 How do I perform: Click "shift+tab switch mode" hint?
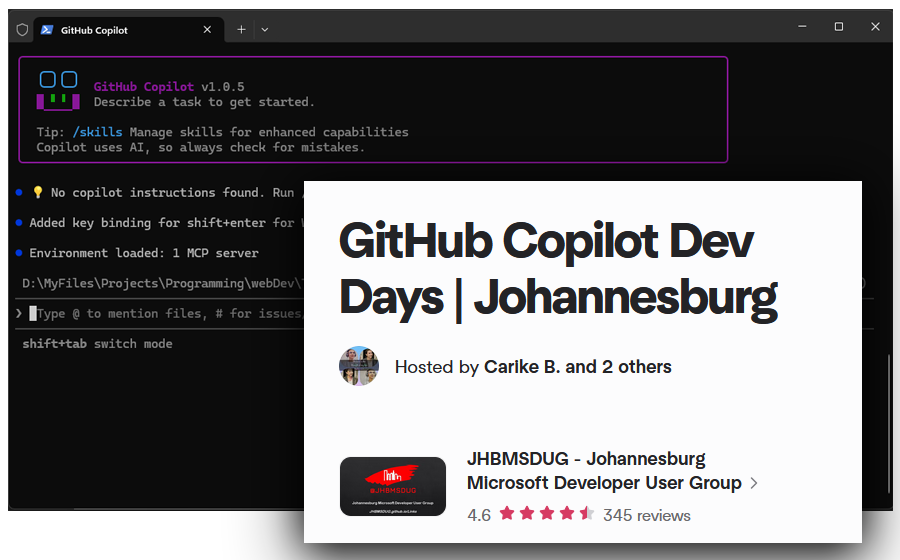(97, 344)
